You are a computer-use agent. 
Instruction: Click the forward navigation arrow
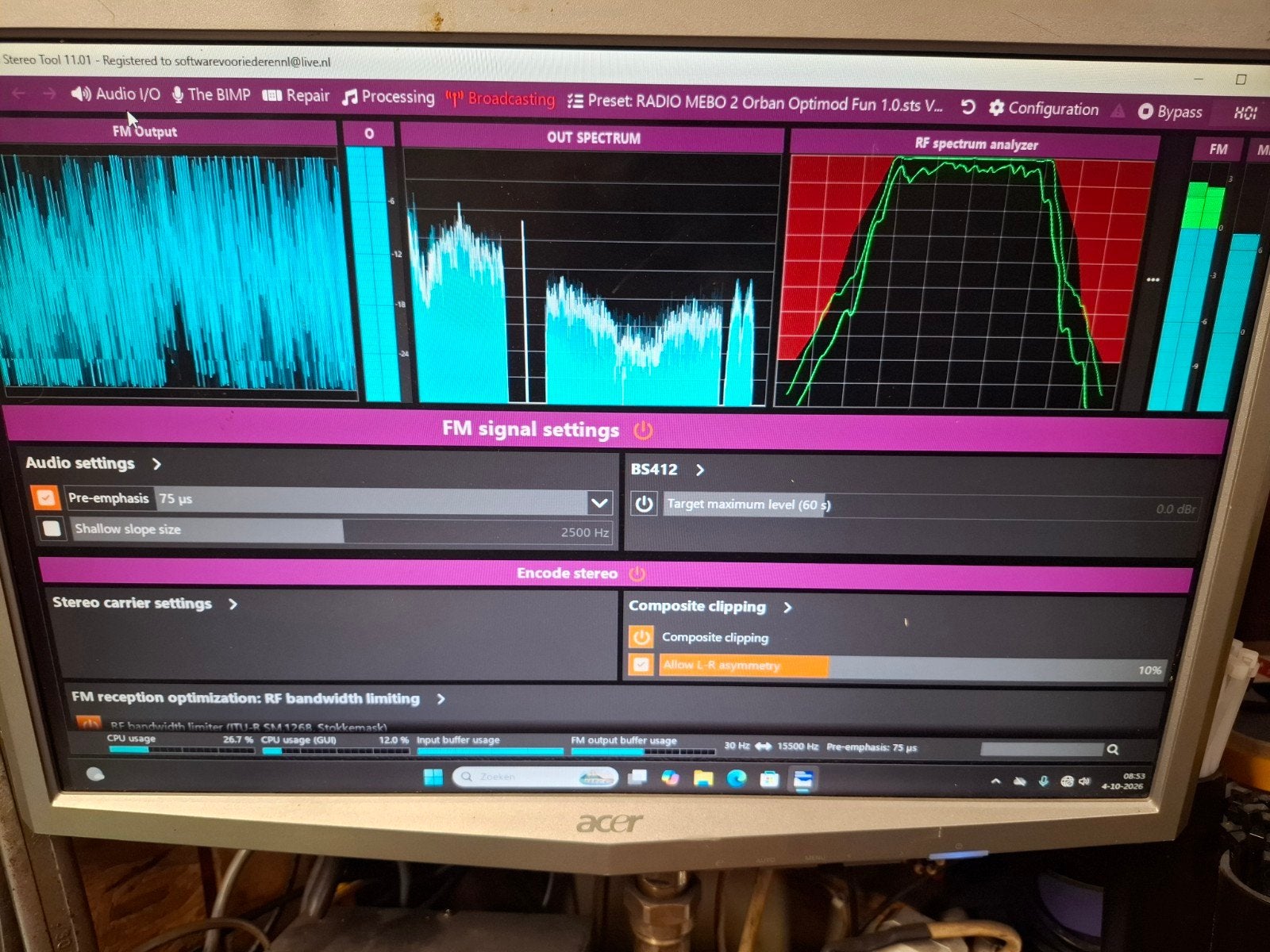click(49, 94)
